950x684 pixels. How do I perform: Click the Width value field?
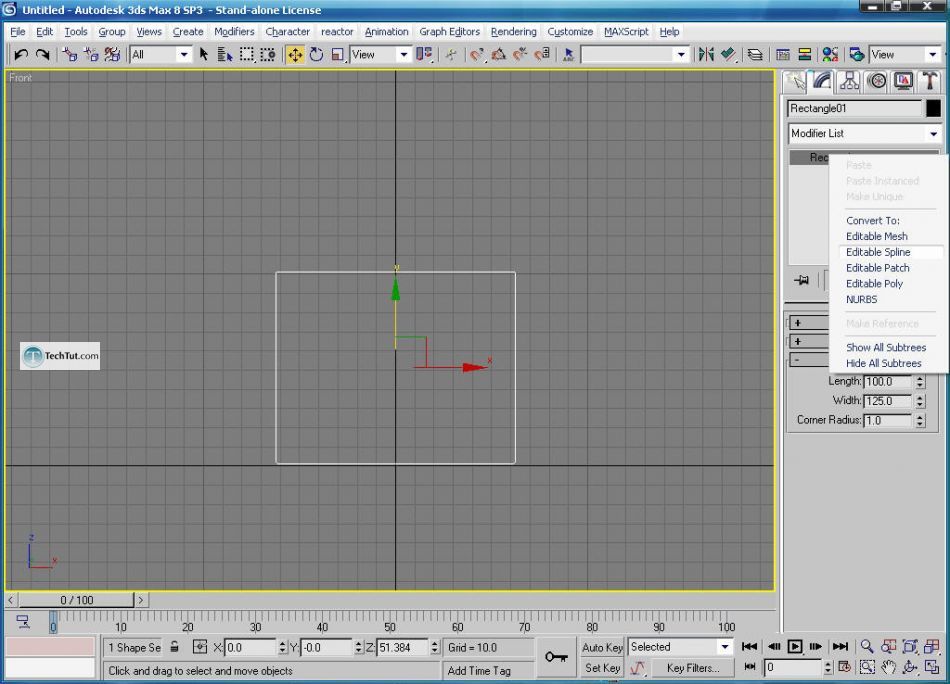[888, 401]
